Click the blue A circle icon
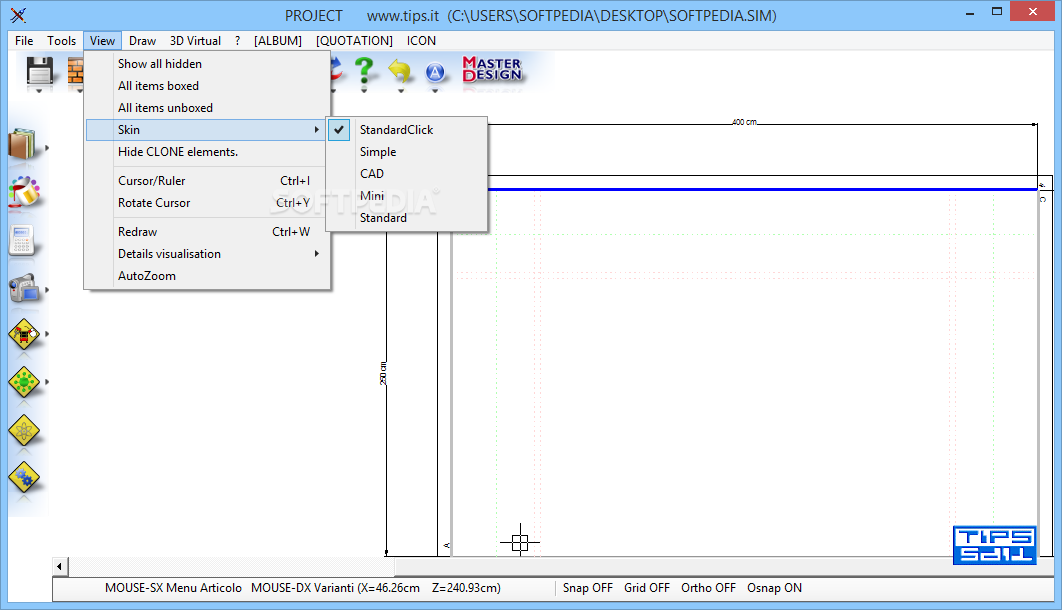Viewport: 1062px width, 610px height. (436, 72)
